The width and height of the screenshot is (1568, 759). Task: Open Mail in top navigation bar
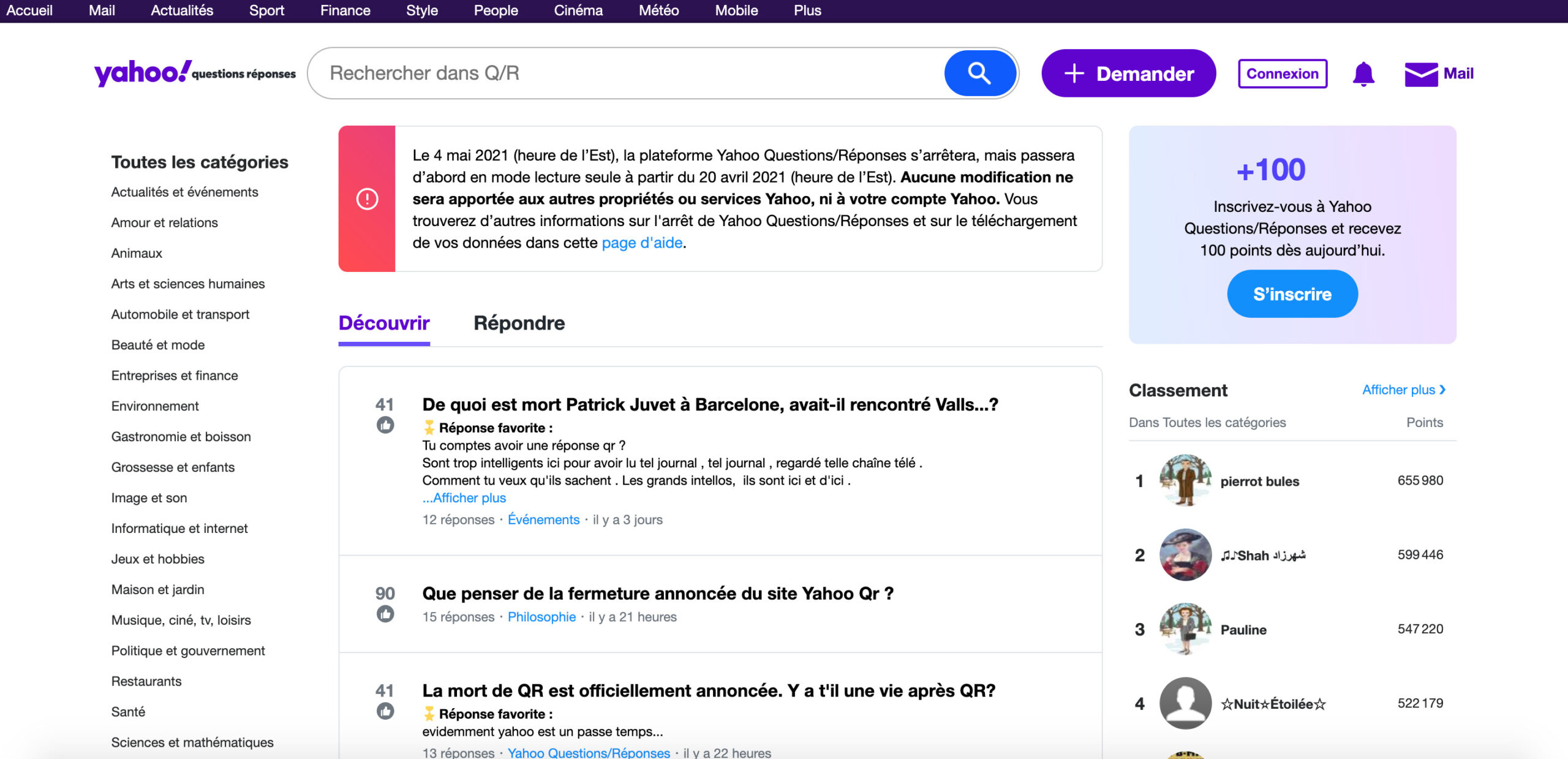coord(102,10)
